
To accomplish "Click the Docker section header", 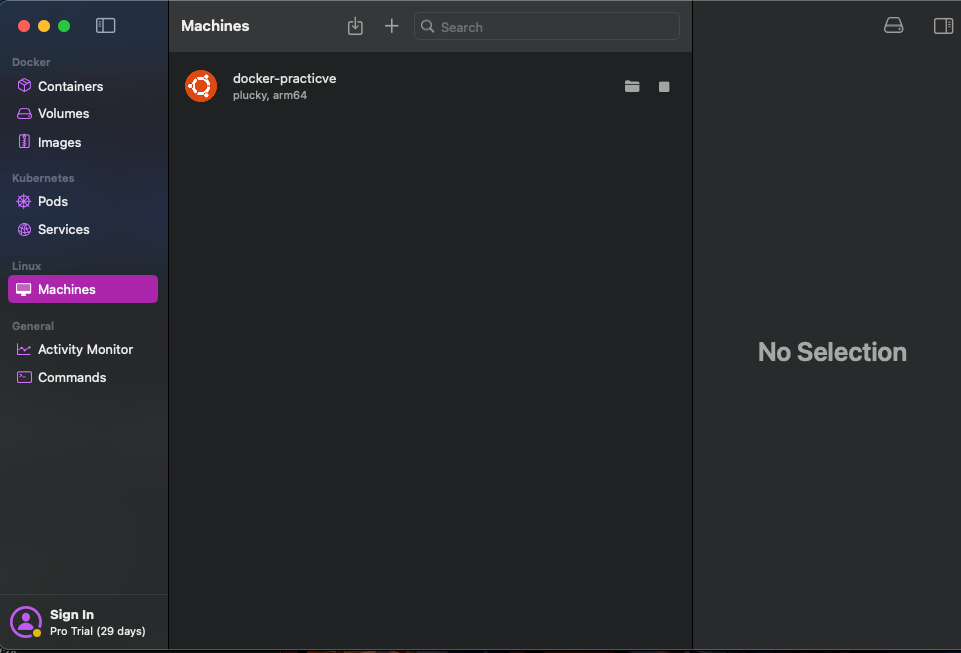I will point(31,62).
